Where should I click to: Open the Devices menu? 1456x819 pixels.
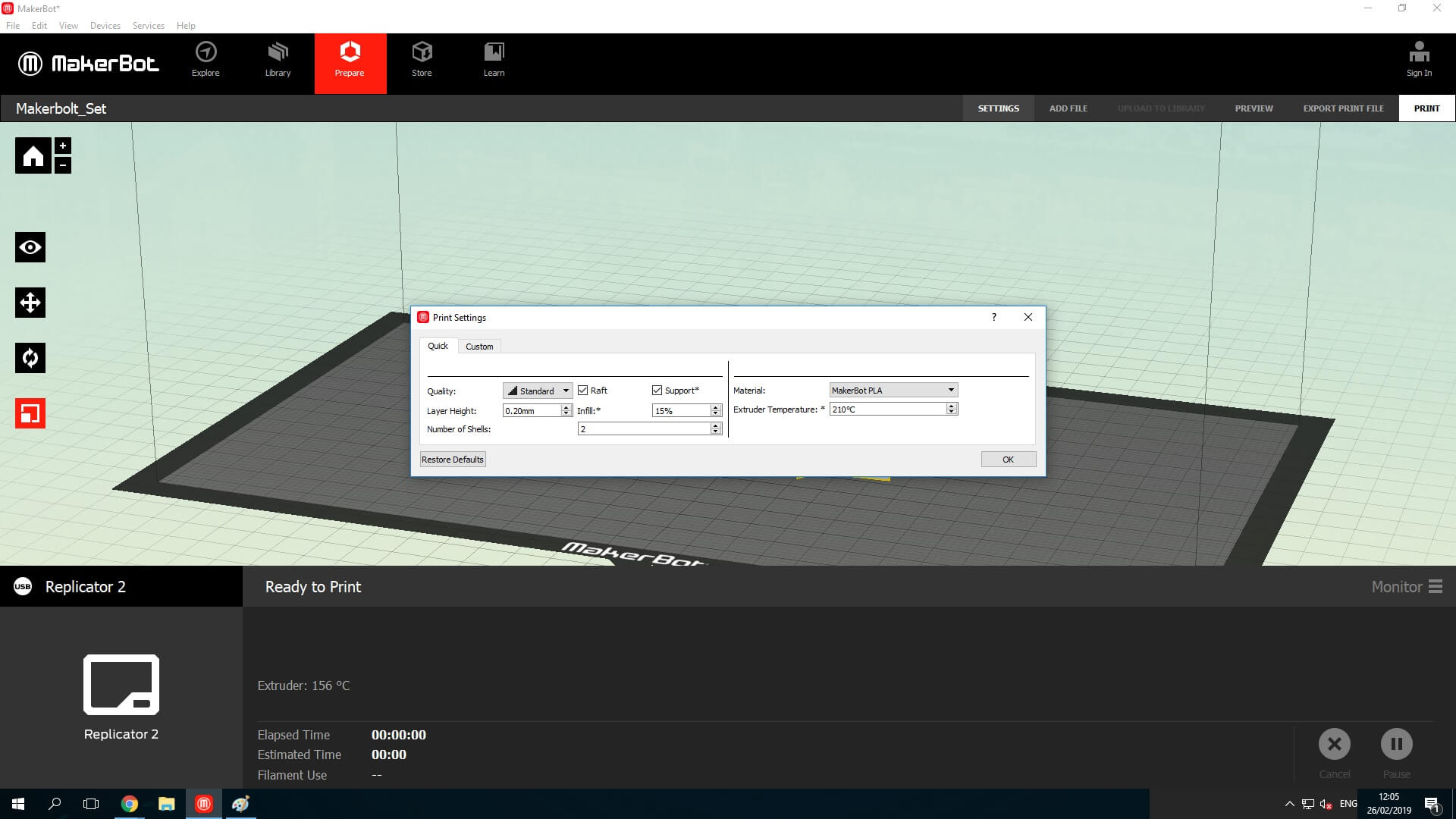click(105, 26)
